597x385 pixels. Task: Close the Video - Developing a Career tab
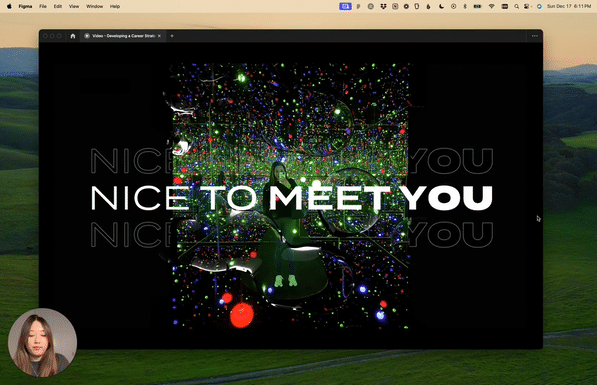tap(160, 36)
